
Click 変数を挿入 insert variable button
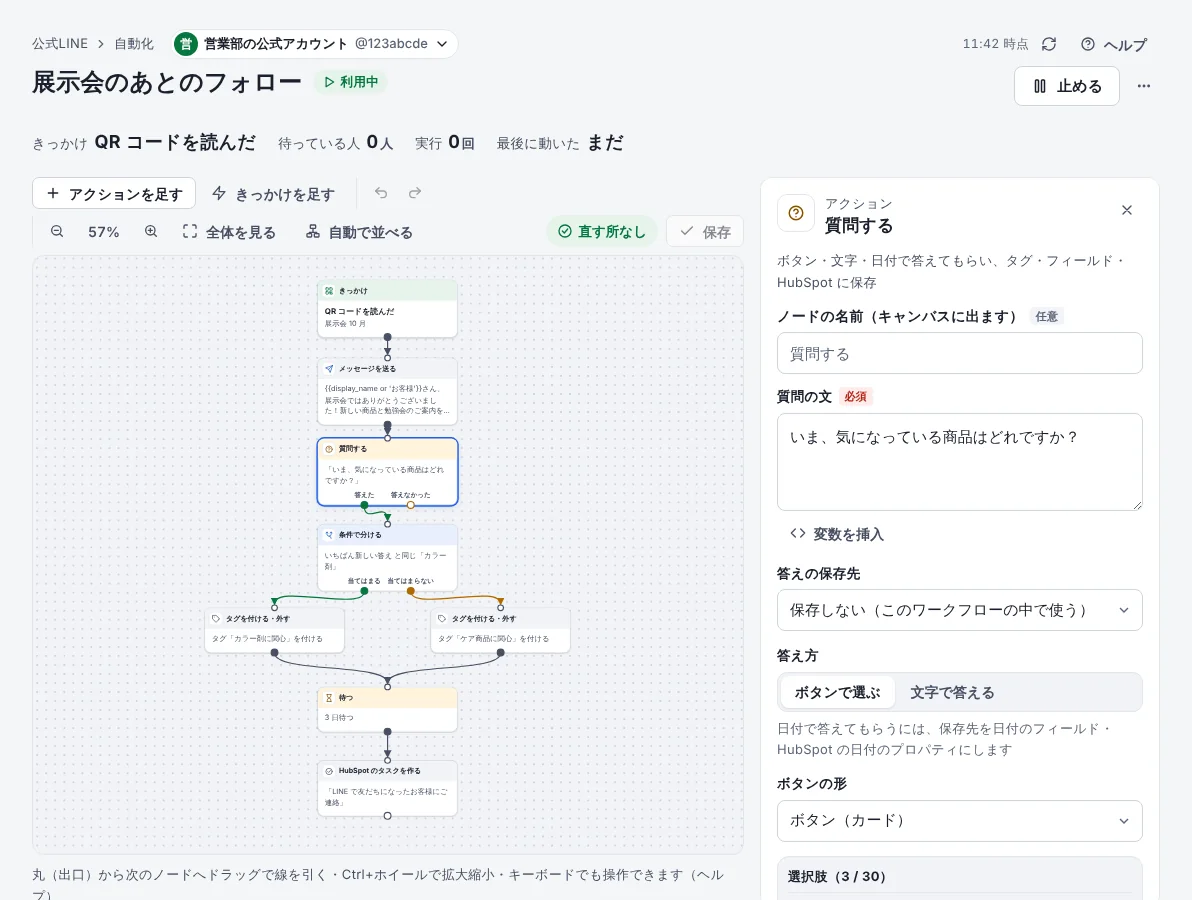pyautogui.click(x=837, y=534)
